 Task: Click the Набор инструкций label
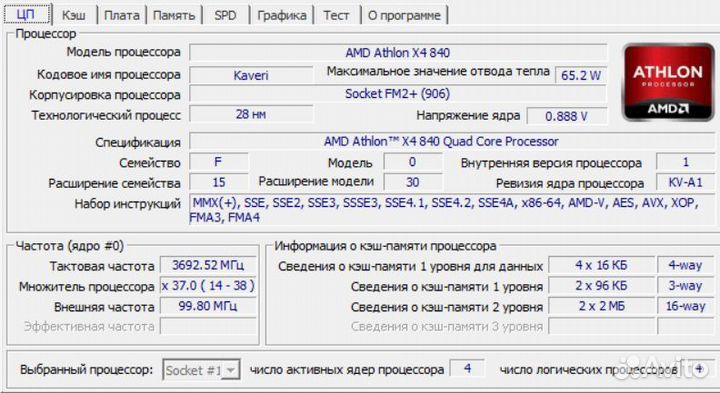pos(128,203)
